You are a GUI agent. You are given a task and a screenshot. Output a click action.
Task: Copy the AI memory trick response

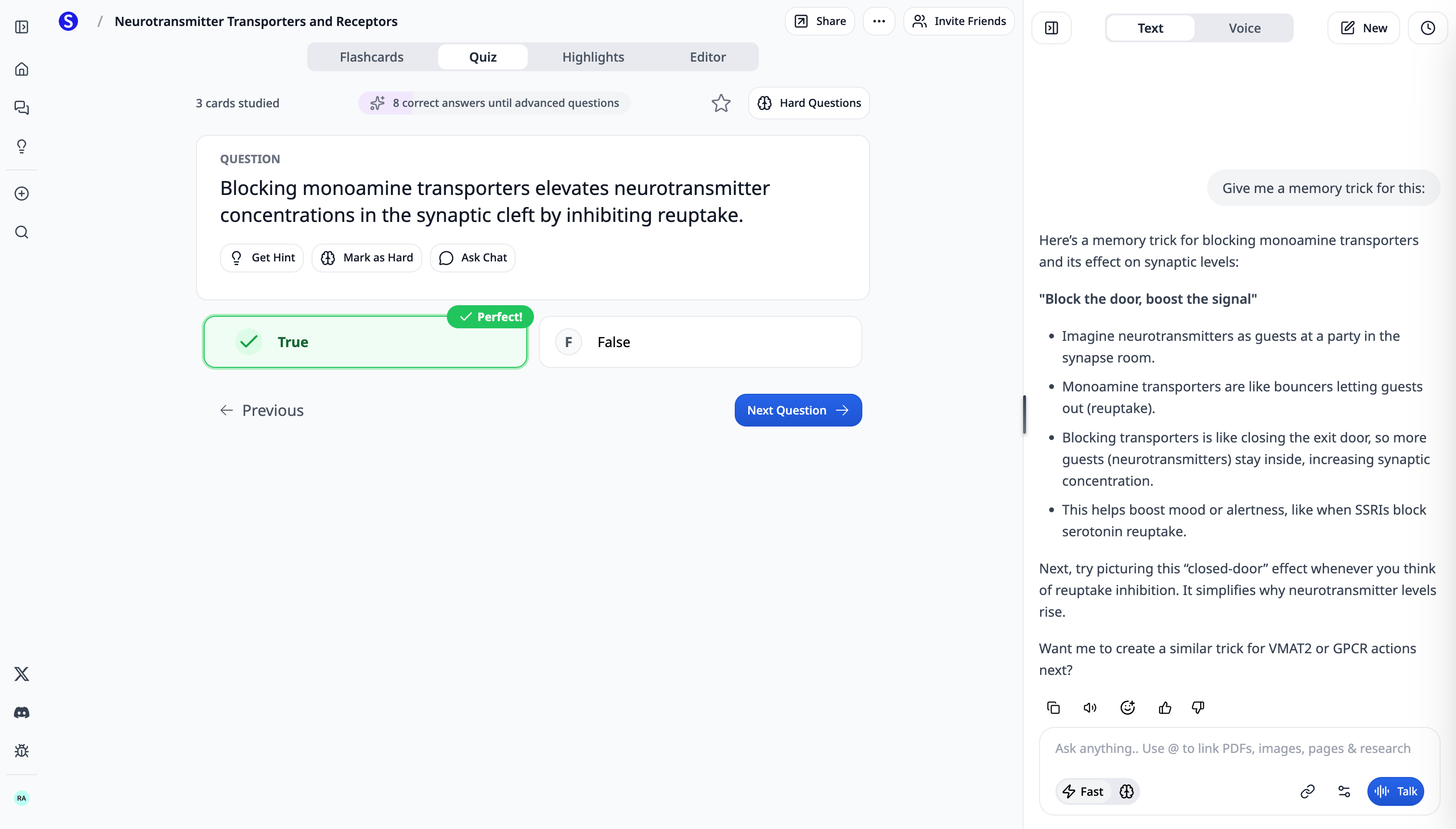(x=1053, y=707)
